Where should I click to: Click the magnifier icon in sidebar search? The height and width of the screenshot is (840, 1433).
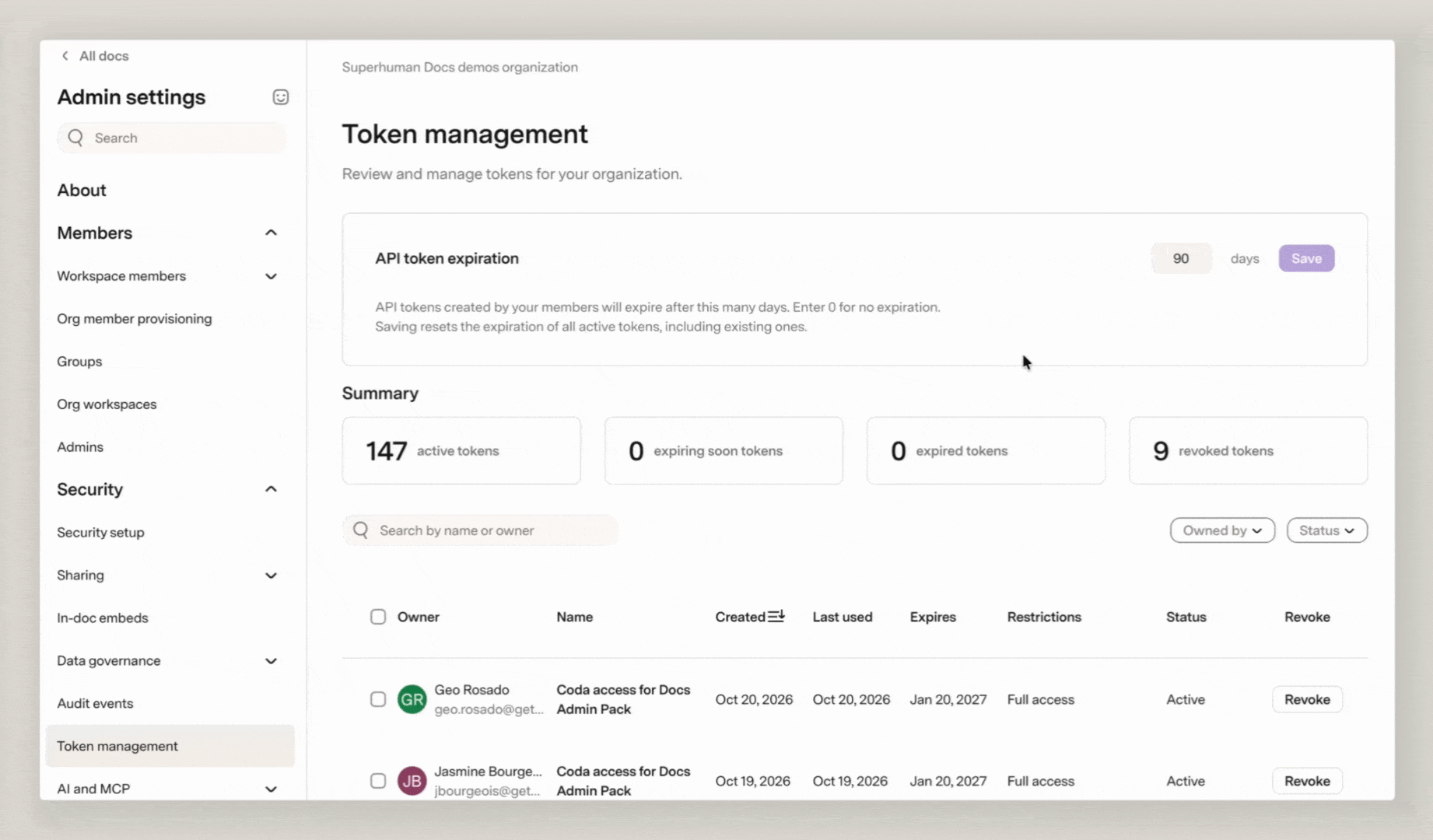click(75, 138)
